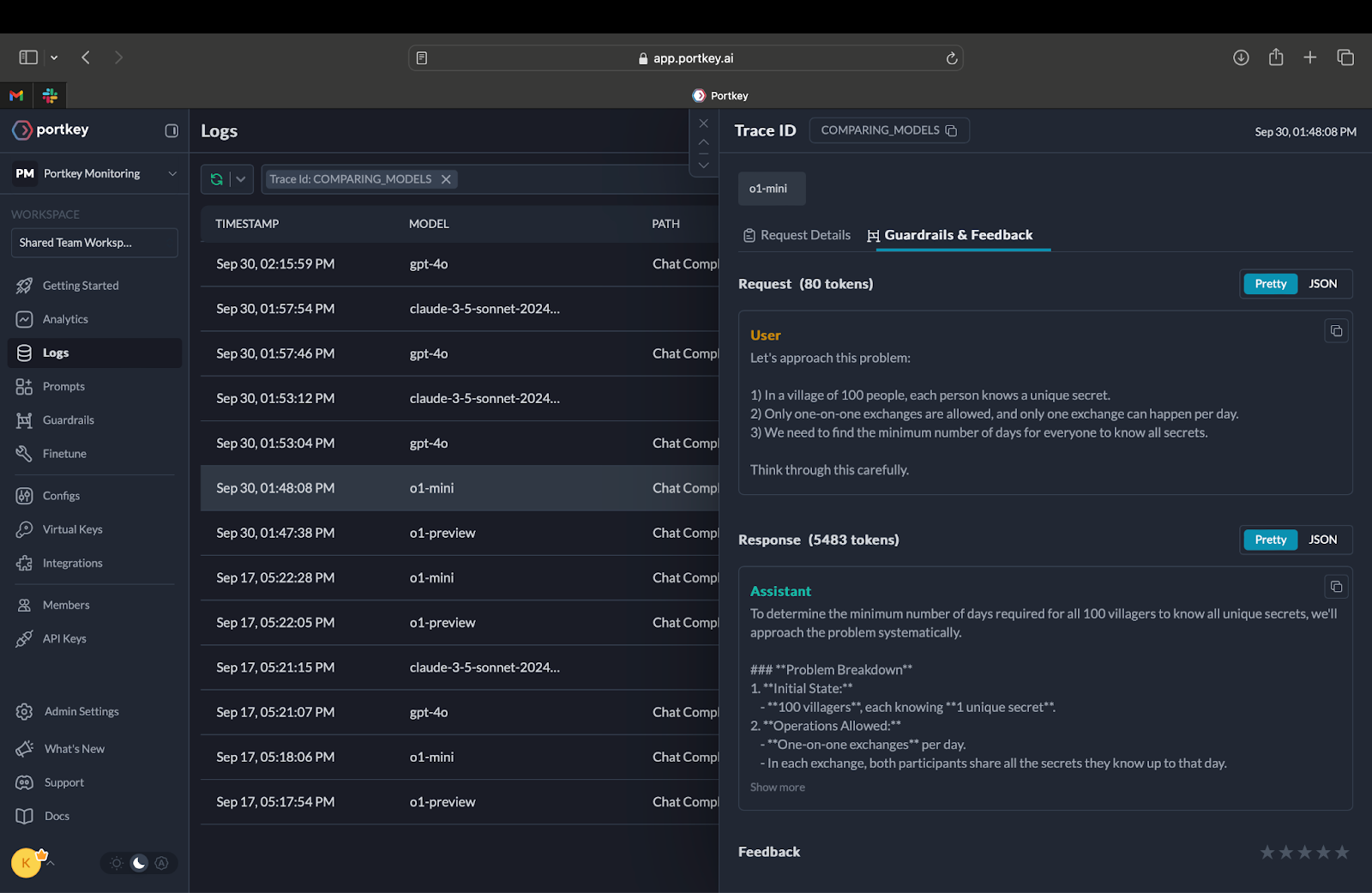The height and width of the screenshot is (893, 1372).
Task: Open the Prompts section
Action: tap(94, 387)
